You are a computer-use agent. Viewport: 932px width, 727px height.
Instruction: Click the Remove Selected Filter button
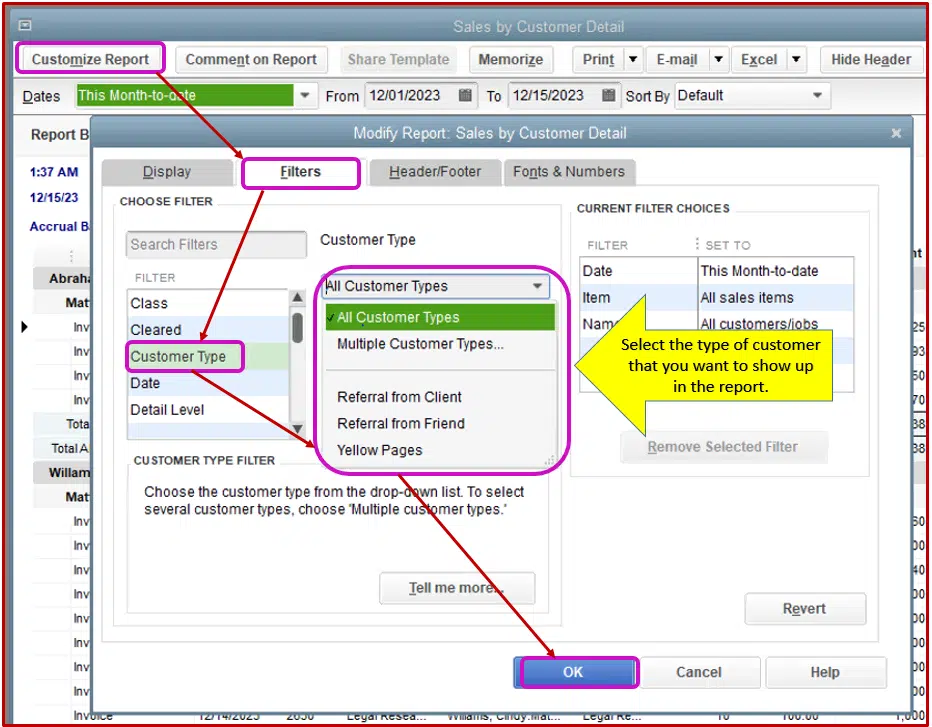pyautogui.click(x=723, y=447)
